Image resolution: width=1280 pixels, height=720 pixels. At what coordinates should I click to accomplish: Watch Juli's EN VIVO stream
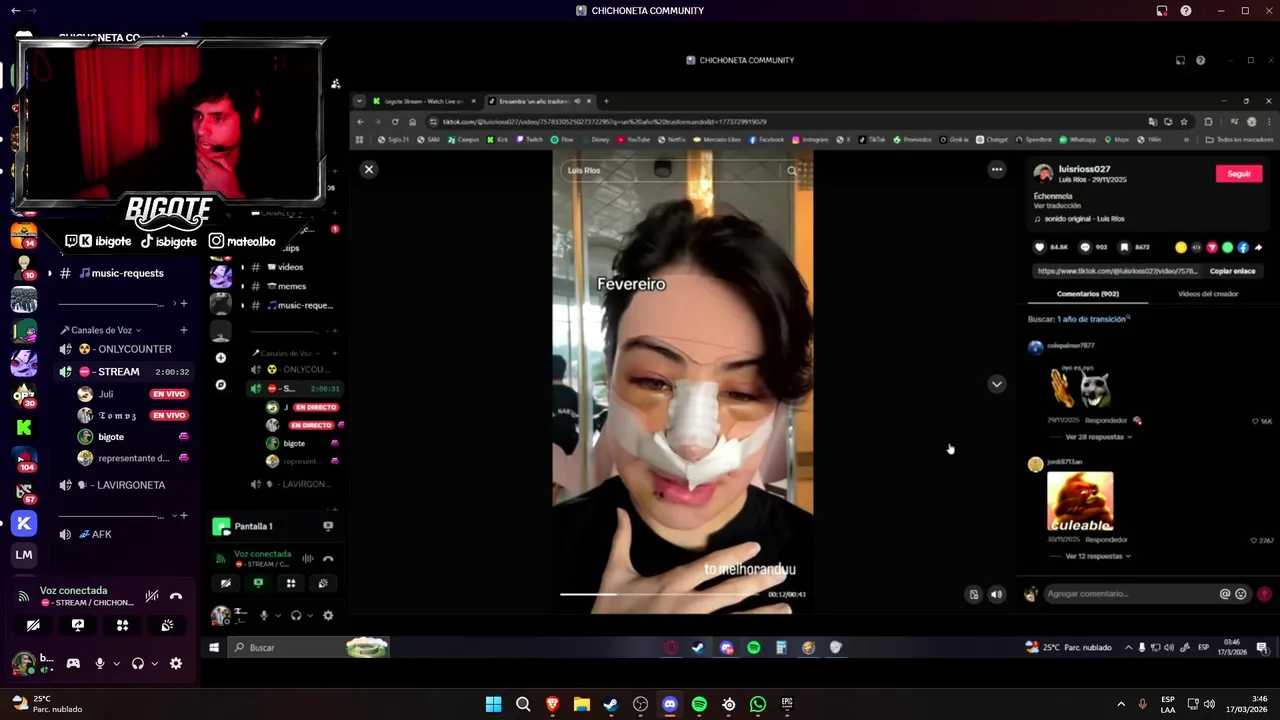click(x=169, y=394)
